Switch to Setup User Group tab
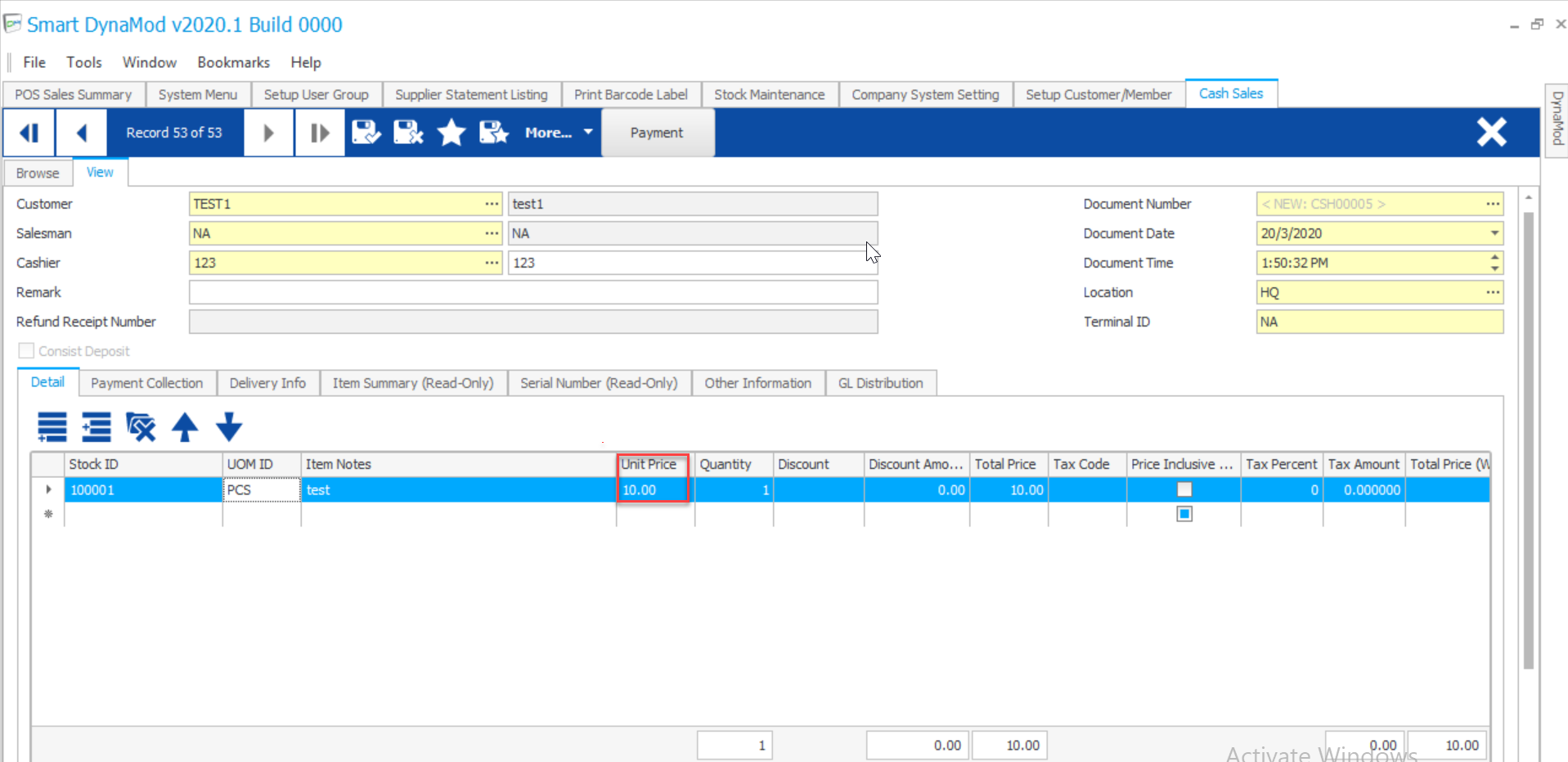1568x762 pixels. [317, 95]
